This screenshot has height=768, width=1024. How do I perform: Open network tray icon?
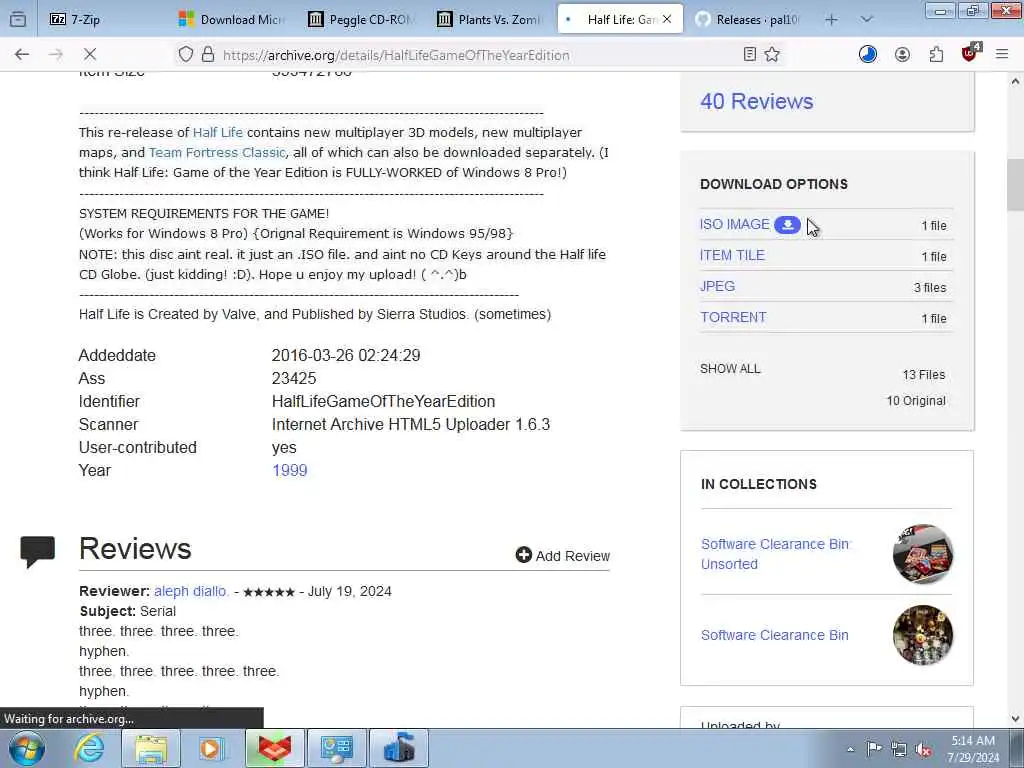[x=899, y=749]
